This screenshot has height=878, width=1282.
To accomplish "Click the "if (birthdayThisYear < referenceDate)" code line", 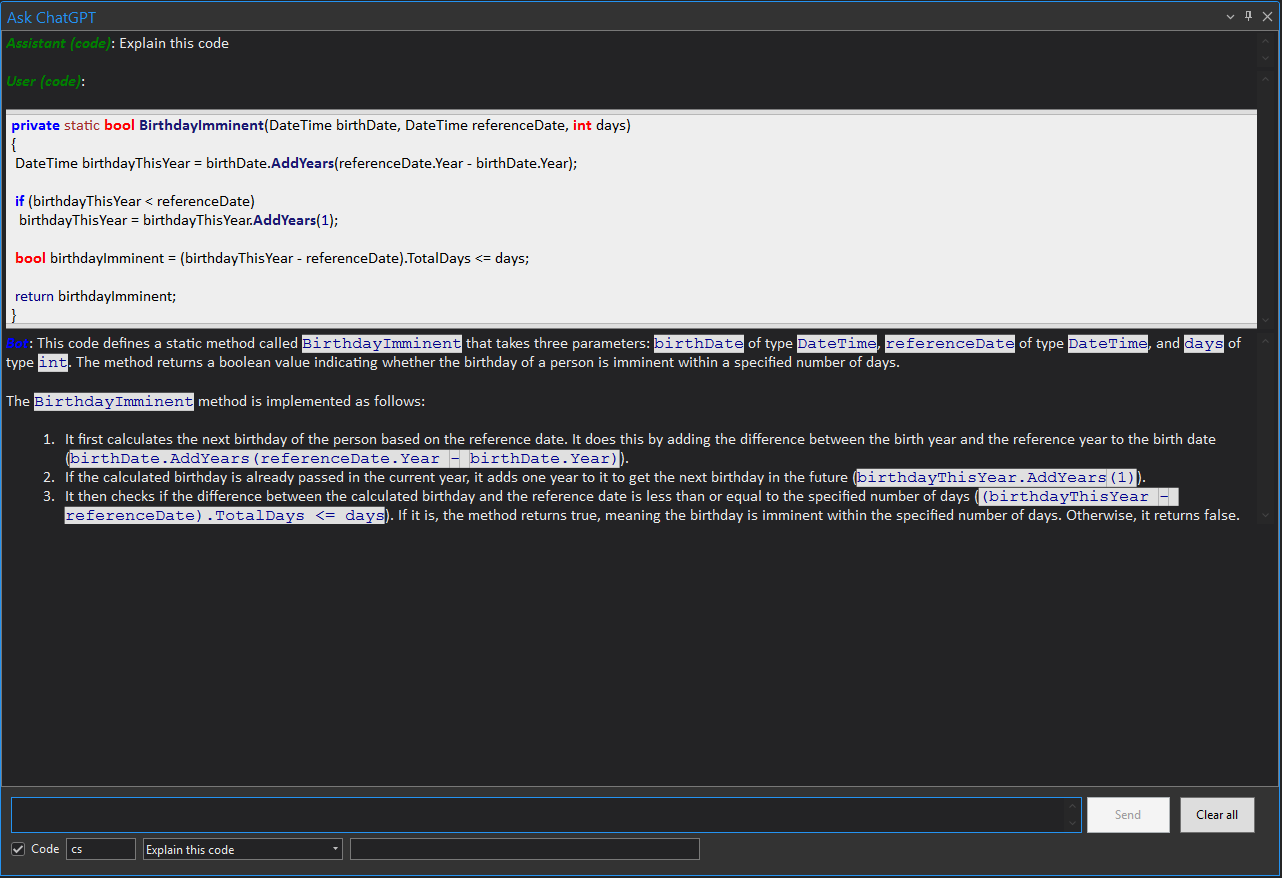I will [x=135, y=201].
